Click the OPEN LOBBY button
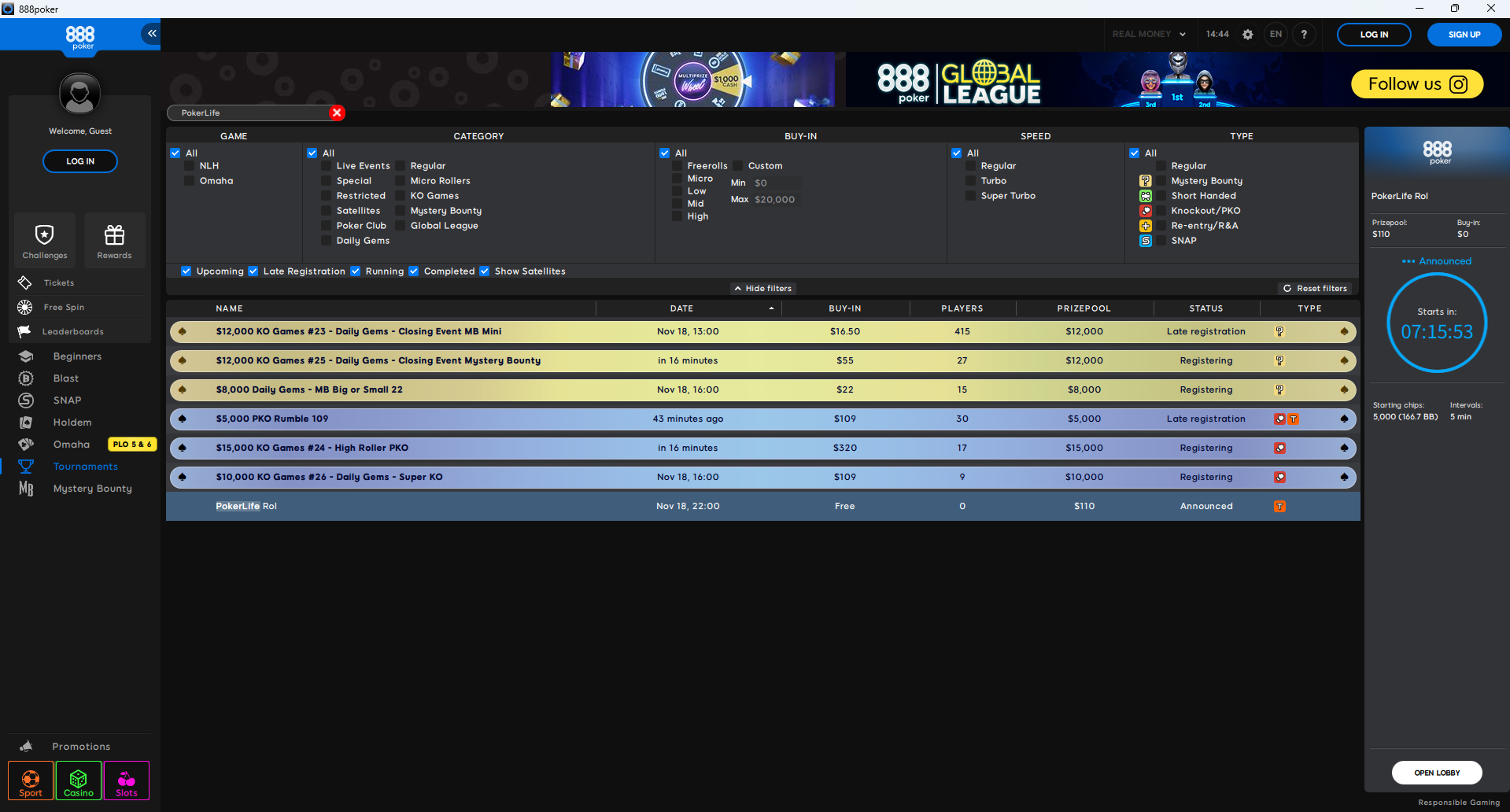 click(1436, 773)
